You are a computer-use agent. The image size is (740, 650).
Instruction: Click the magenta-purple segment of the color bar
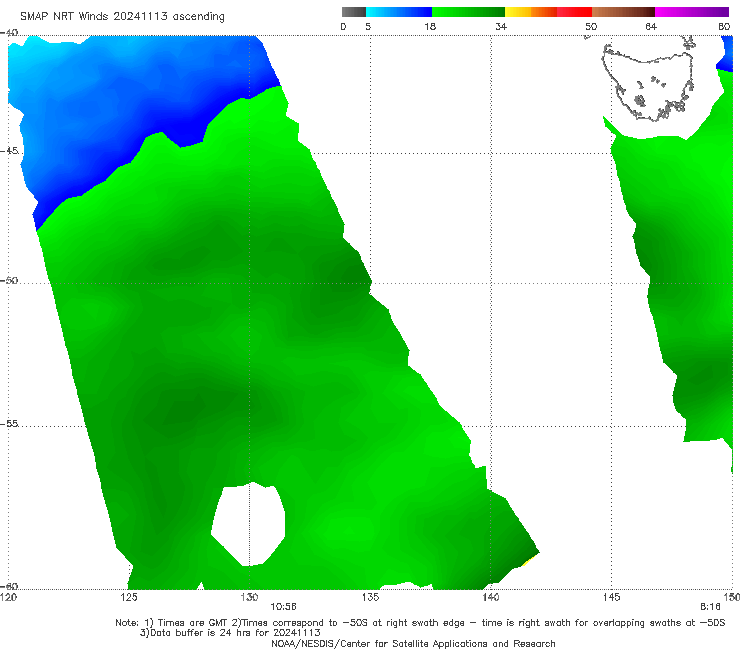[x=692, y=12]
